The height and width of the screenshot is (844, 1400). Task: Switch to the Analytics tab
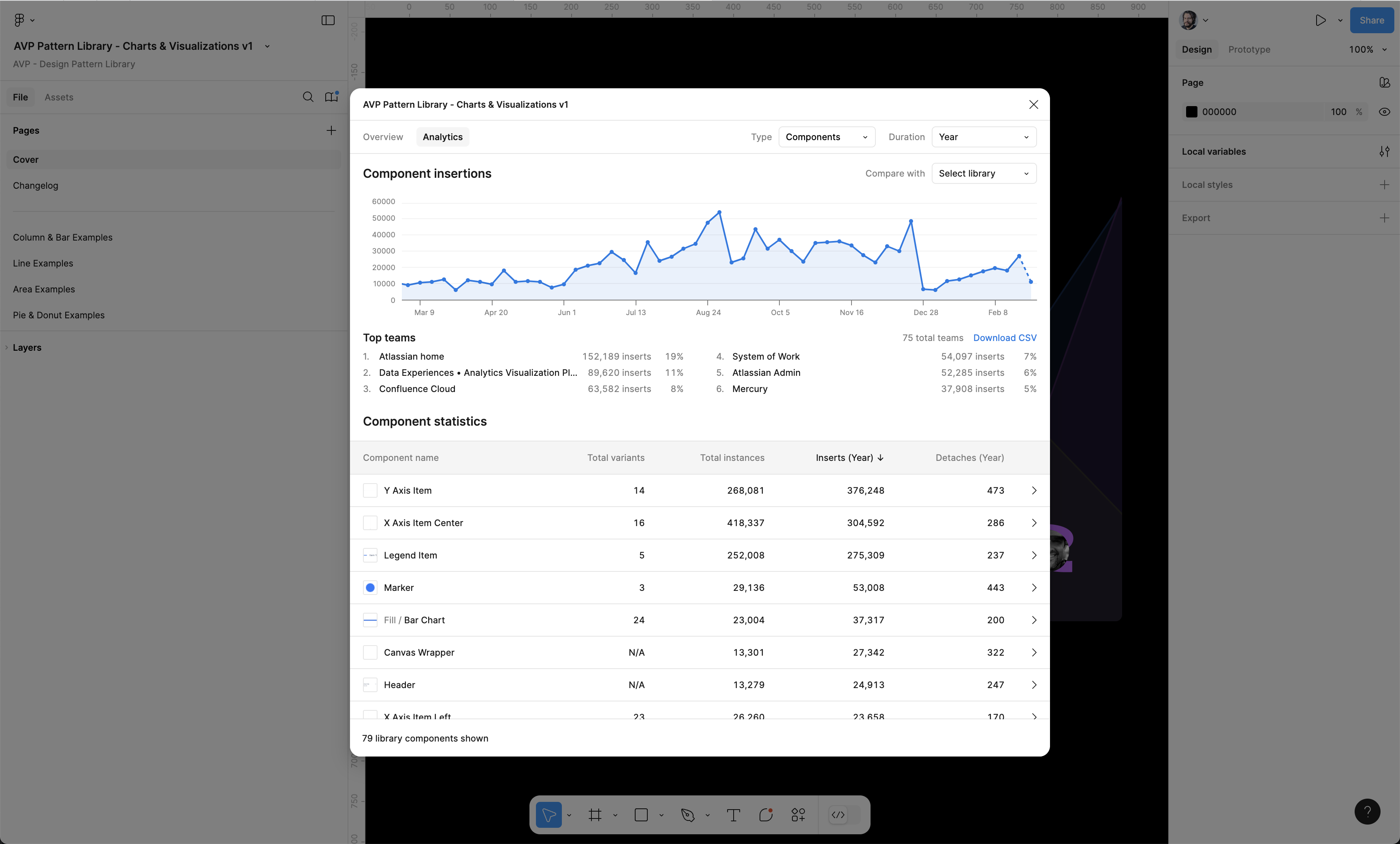pyautogui.click(x=443, y=137)
